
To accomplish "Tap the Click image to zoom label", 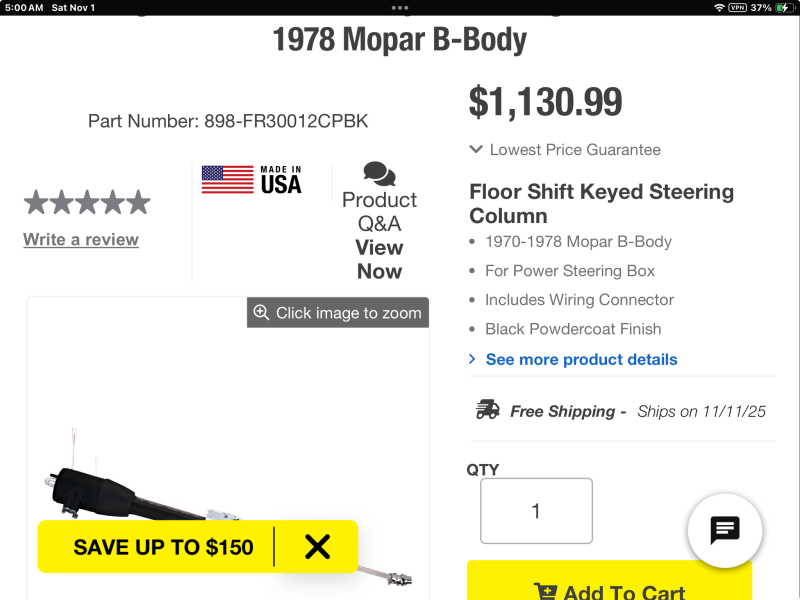I will [x=348, y=313].
